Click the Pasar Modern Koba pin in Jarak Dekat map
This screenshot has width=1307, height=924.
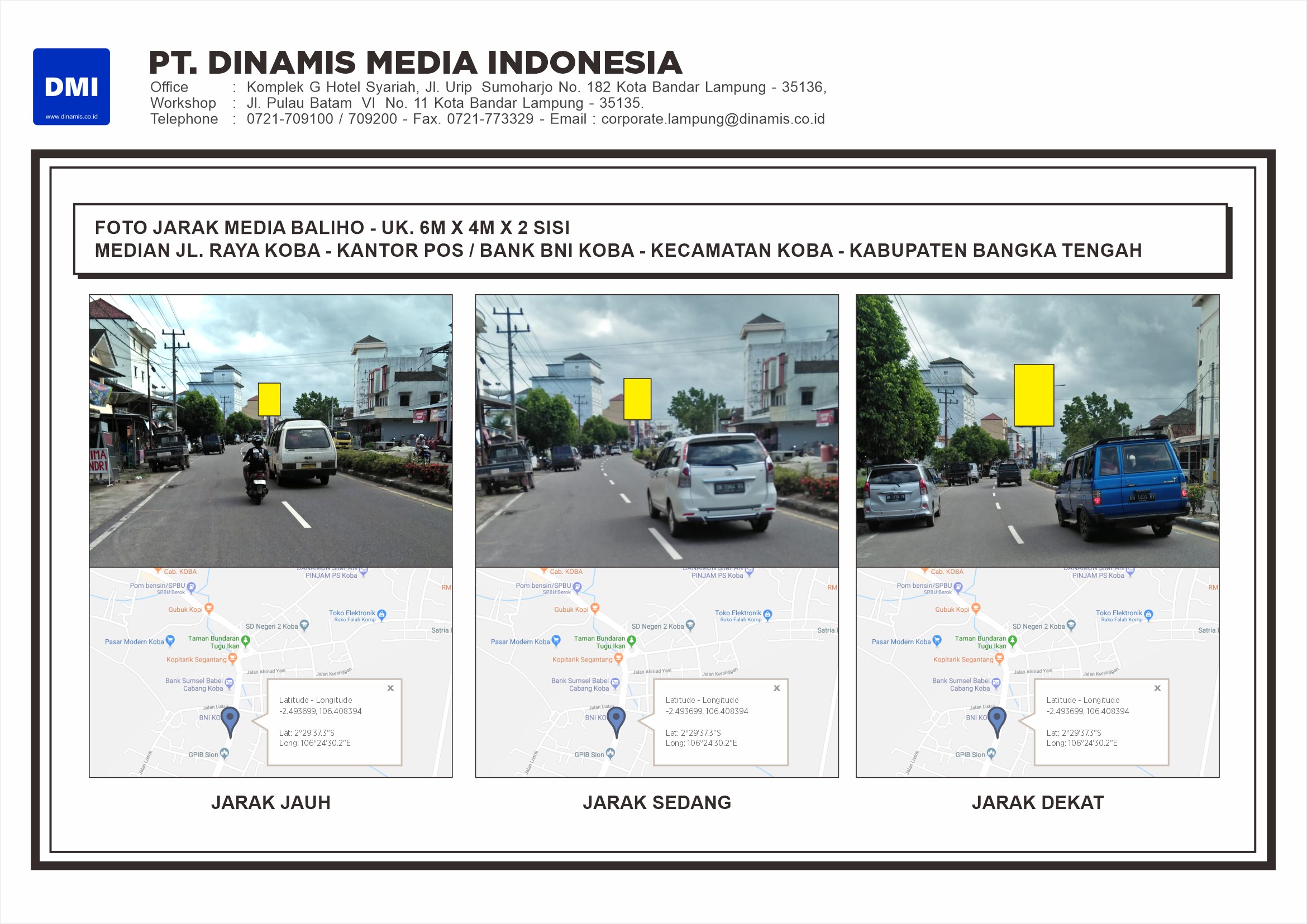[x=937, y=641]
